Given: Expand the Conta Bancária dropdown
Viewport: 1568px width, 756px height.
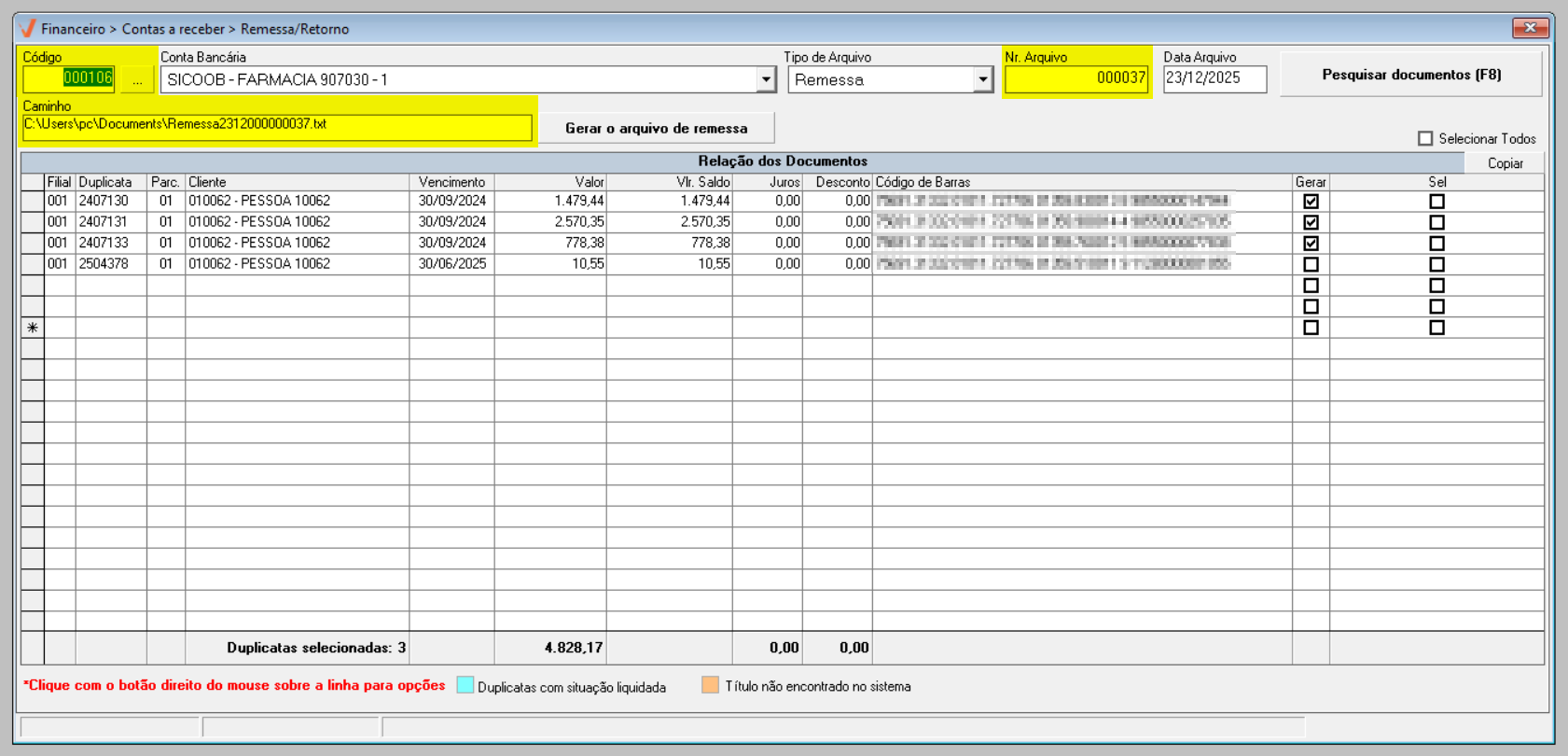Looking at the screenshot, I should click(766, 80).
